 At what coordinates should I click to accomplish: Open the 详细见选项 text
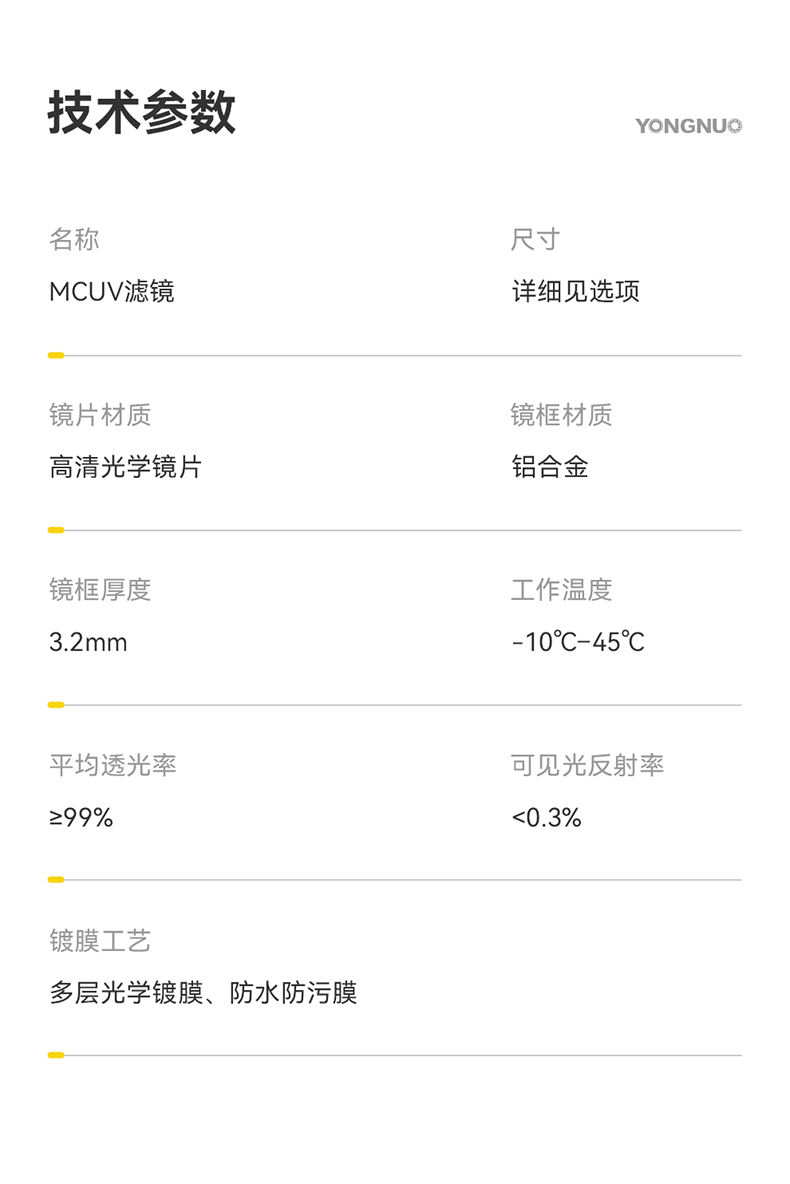tap(575, 292)
